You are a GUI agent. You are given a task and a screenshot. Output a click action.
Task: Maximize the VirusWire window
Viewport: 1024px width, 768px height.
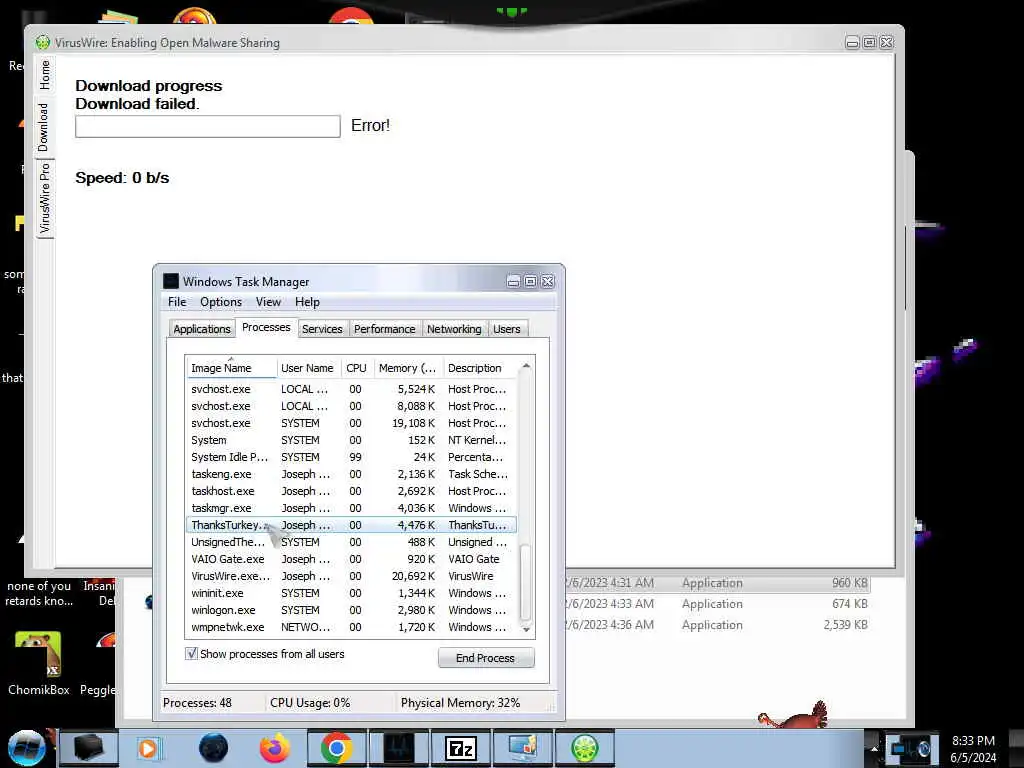tap(869, 42)
